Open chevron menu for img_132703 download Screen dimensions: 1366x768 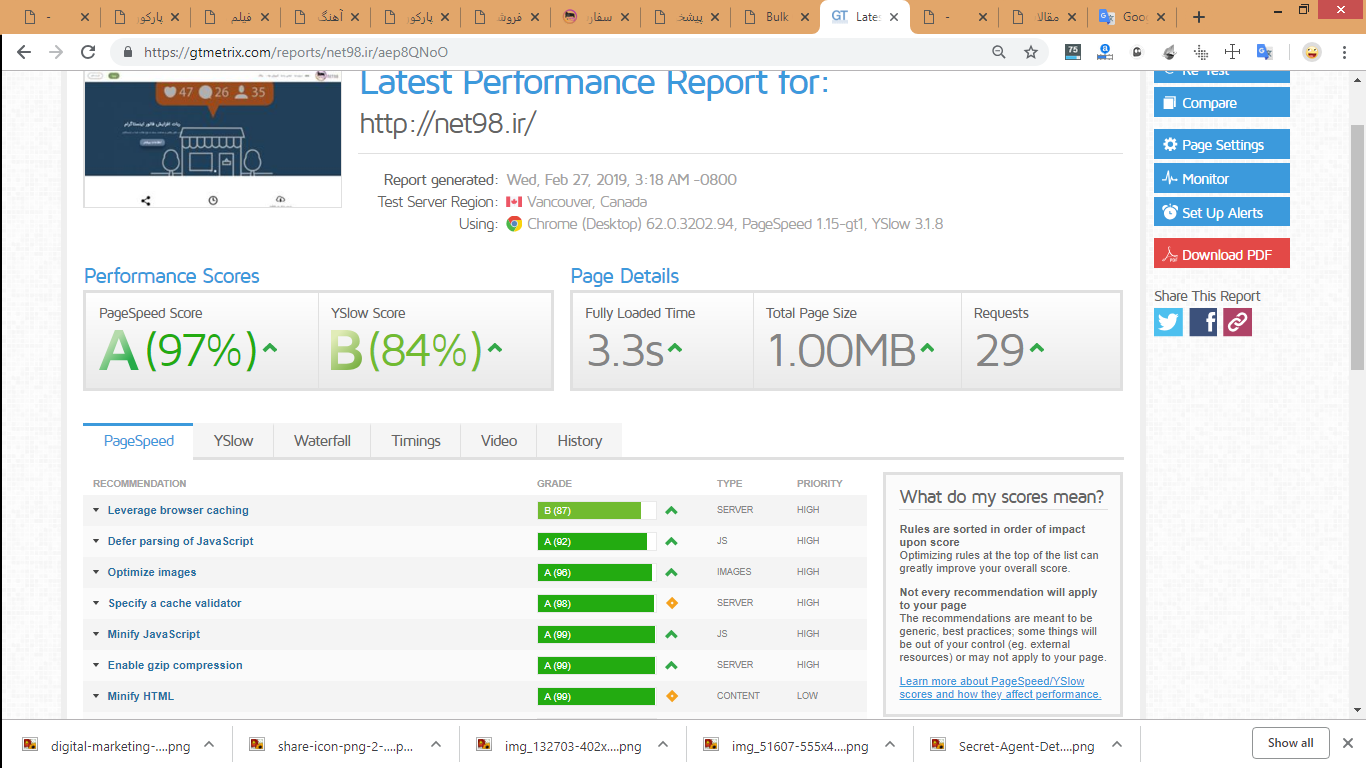click(663, 745)
